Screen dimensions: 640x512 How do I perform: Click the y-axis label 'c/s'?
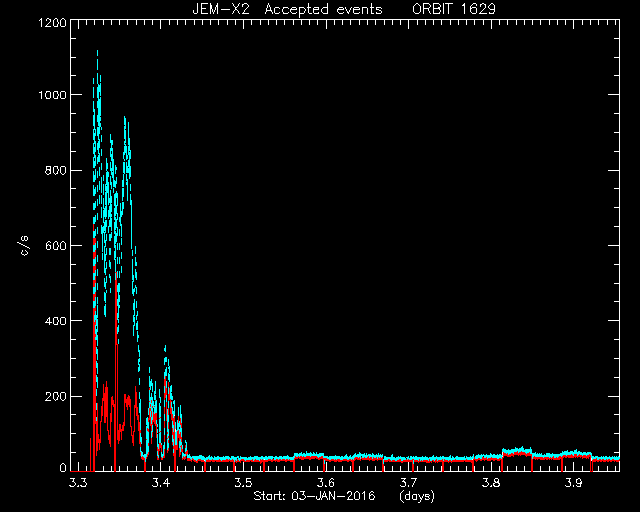click(x=24, y=246)
